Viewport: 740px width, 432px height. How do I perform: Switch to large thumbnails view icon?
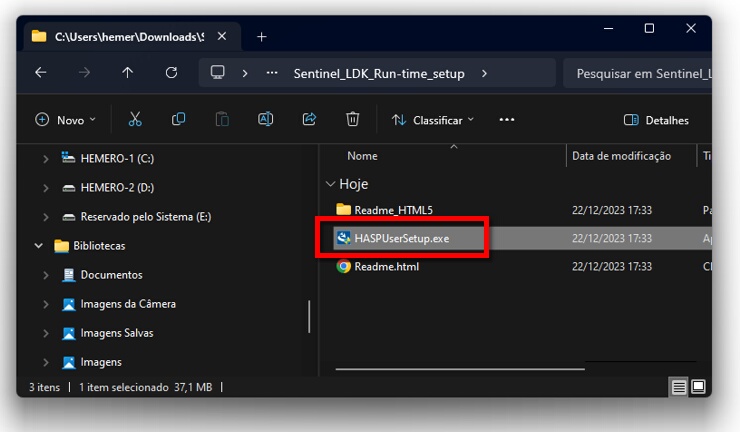point(698,387)
